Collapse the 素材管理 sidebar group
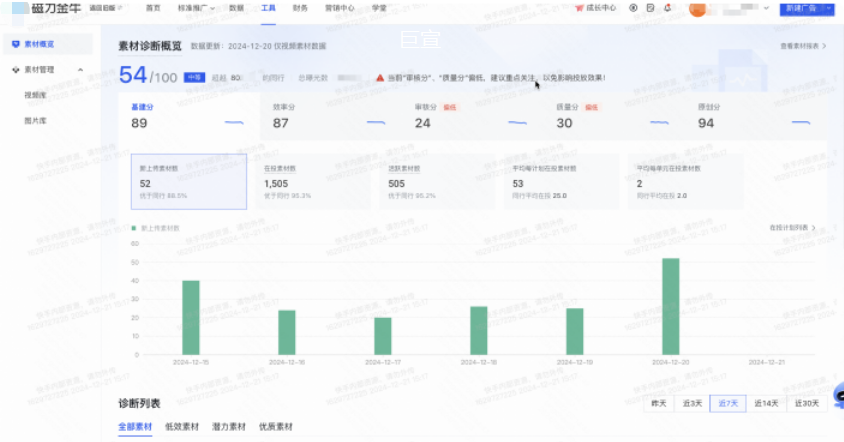This screenshot has width=844, height=442. tap(80, 70)
